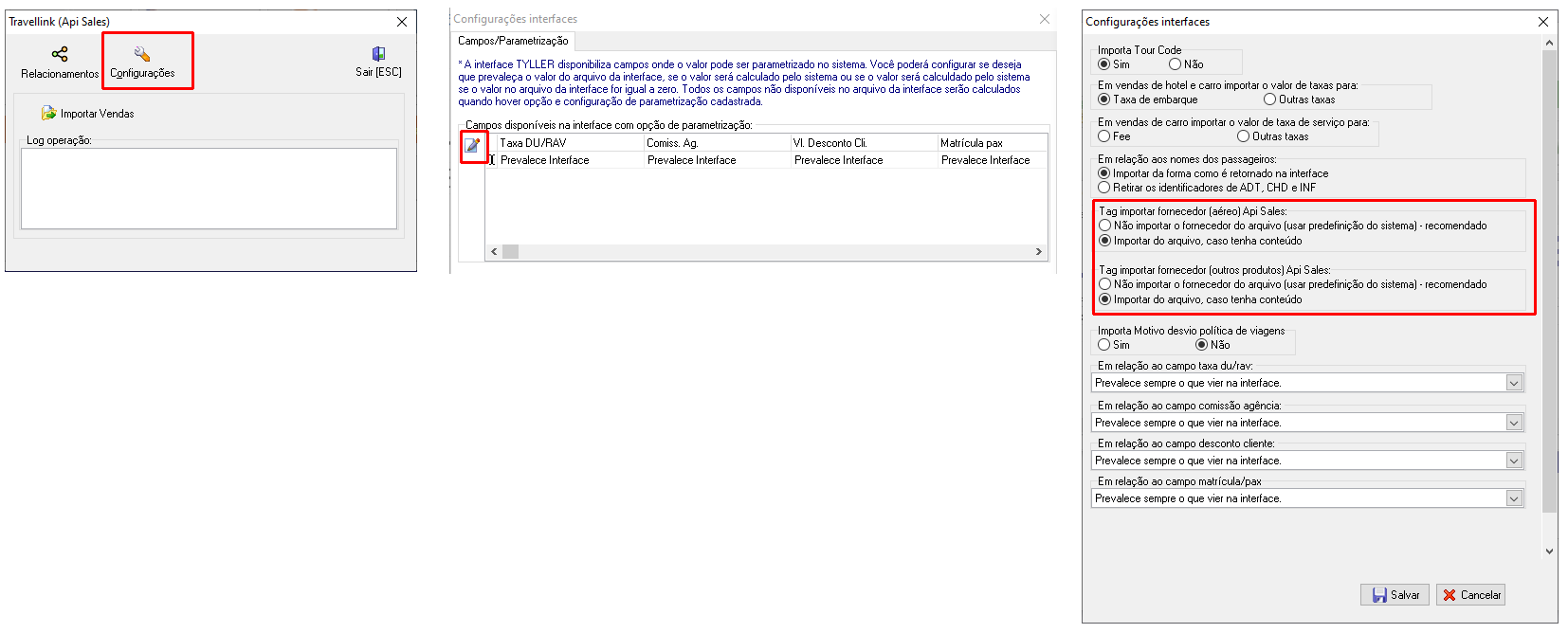Click the grid's horizontal scrollbar thumb
The height and width of the screenshot is (633, 1568).
point(510,252)
